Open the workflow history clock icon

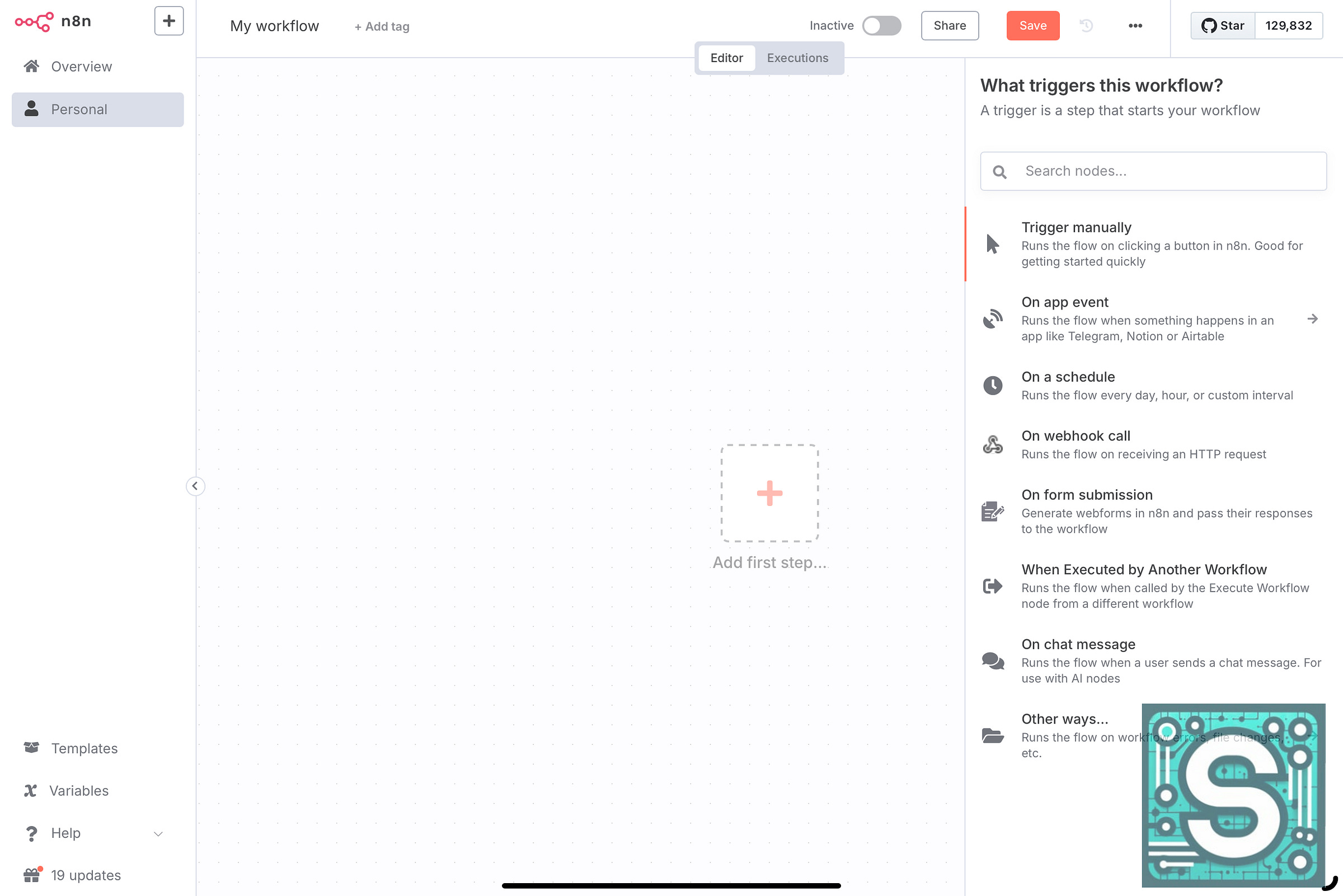[x=1086, y=26]
